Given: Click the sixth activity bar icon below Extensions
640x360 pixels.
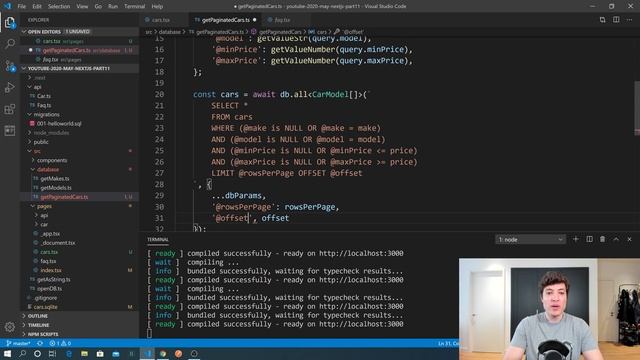Looking at the screenshot, I should point(10,131).
